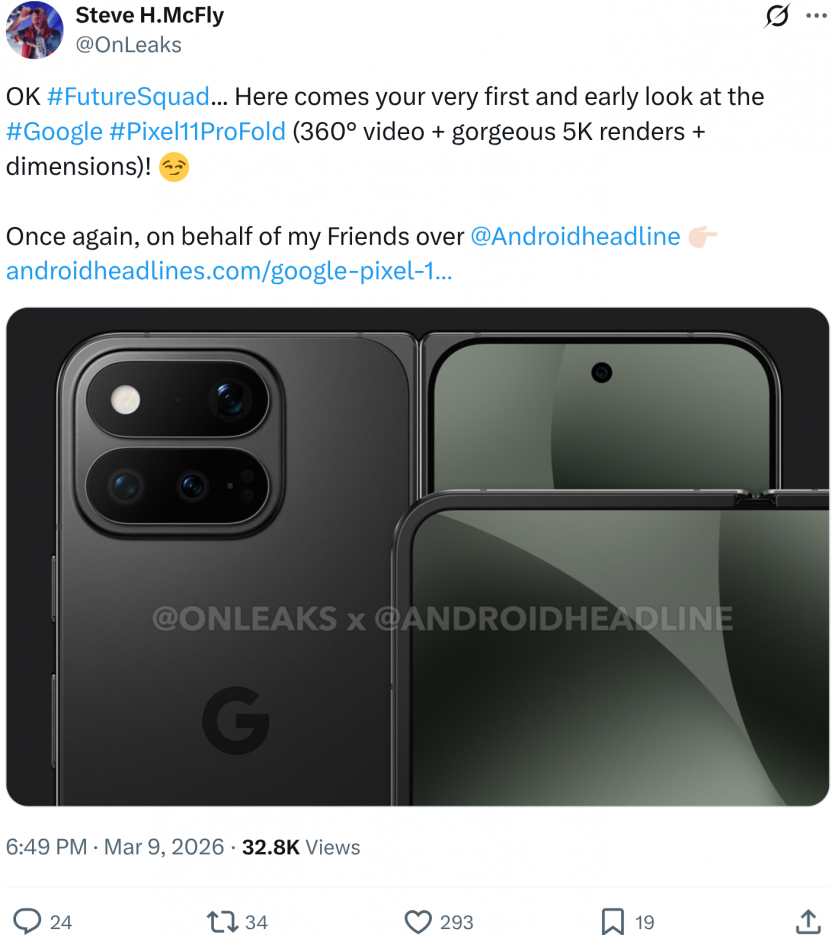835x935 pixels.
Task: Open the #FutureSquad hashtag
Action: click(128, 97)
